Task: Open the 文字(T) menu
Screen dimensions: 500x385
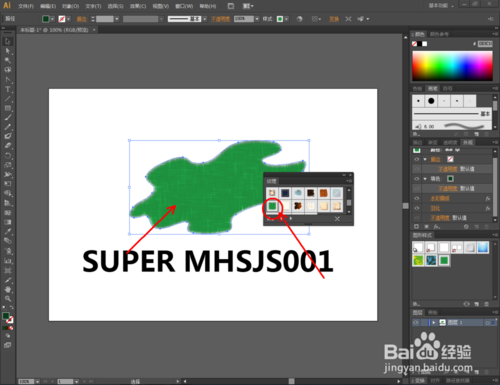Action: click(93, 6)
